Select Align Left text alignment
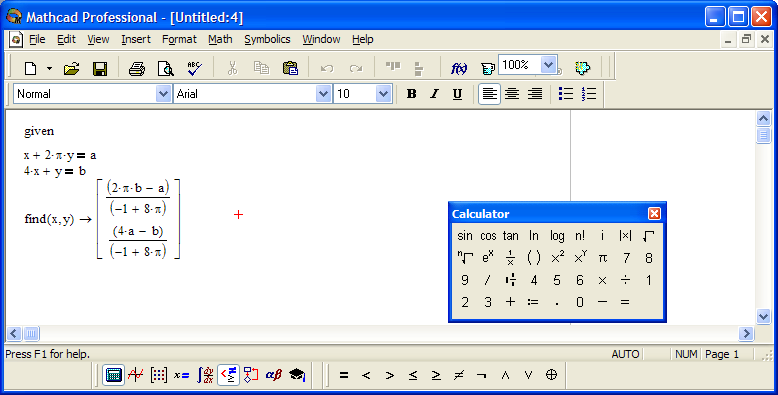Screen dimensions: 778x395 (489, 94)
